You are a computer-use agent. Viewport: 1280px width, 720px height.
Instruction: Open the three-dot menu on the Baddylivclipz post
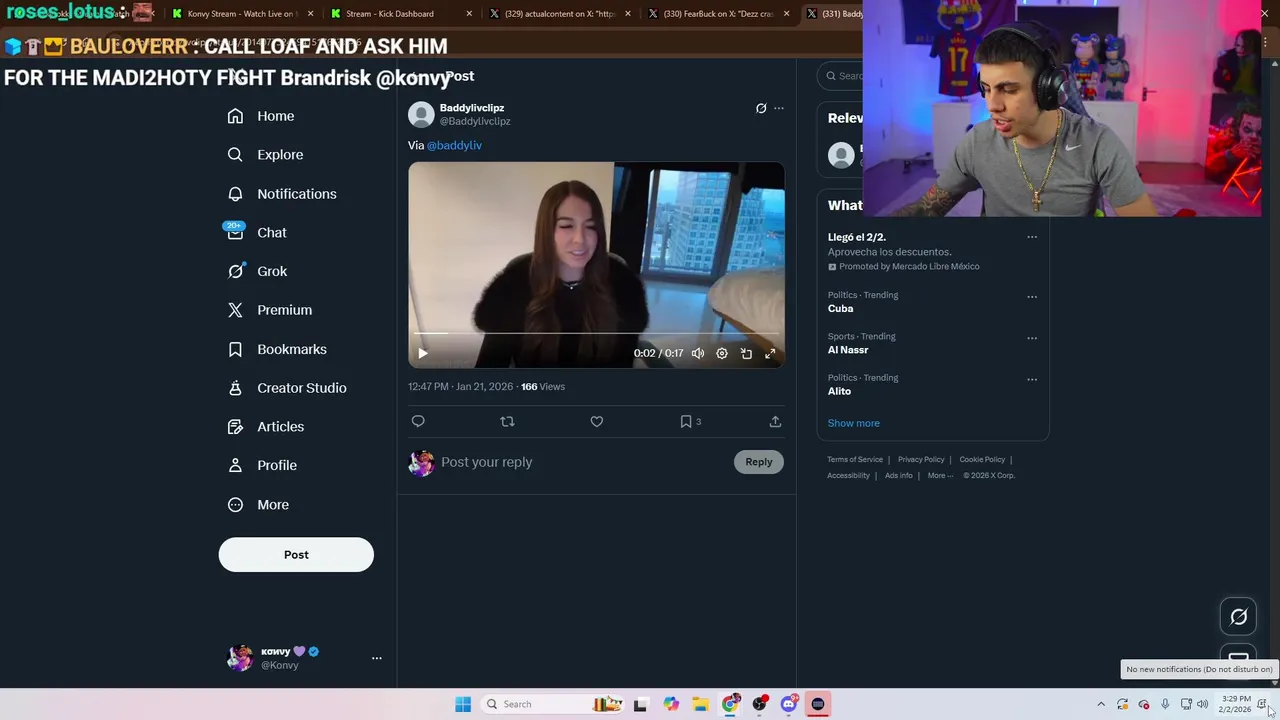(x=779, y=108)
